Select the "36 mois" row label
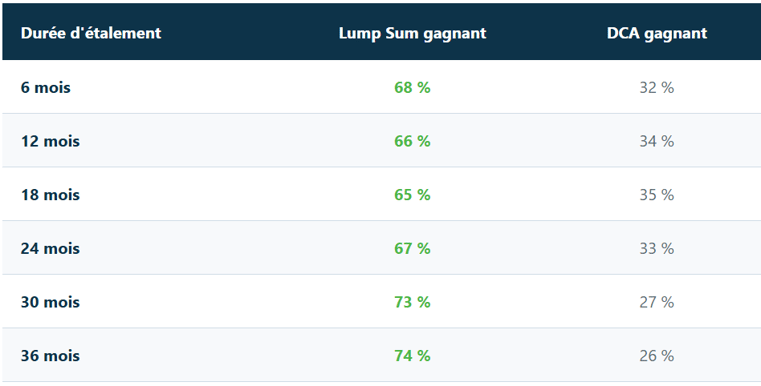The height and width of the screenshot is (386, 761). 50,356
